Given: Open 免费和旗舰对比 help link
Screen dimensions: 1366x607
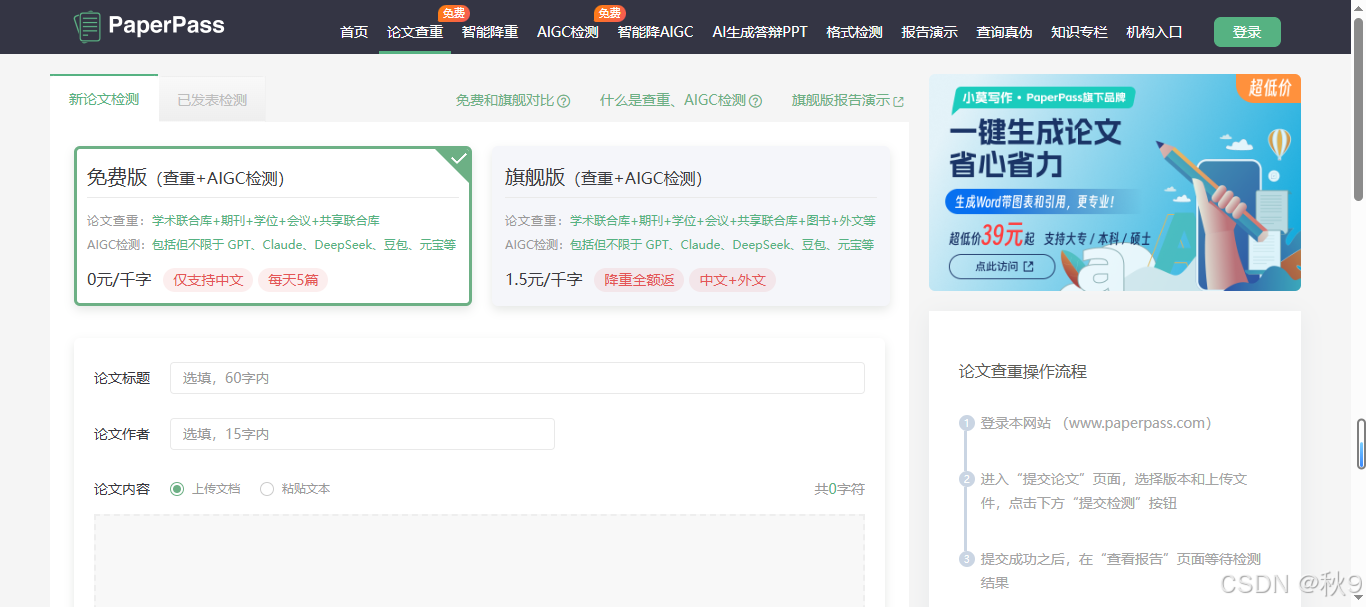Looking at the screenshot, I should click(x=505, y=100).
